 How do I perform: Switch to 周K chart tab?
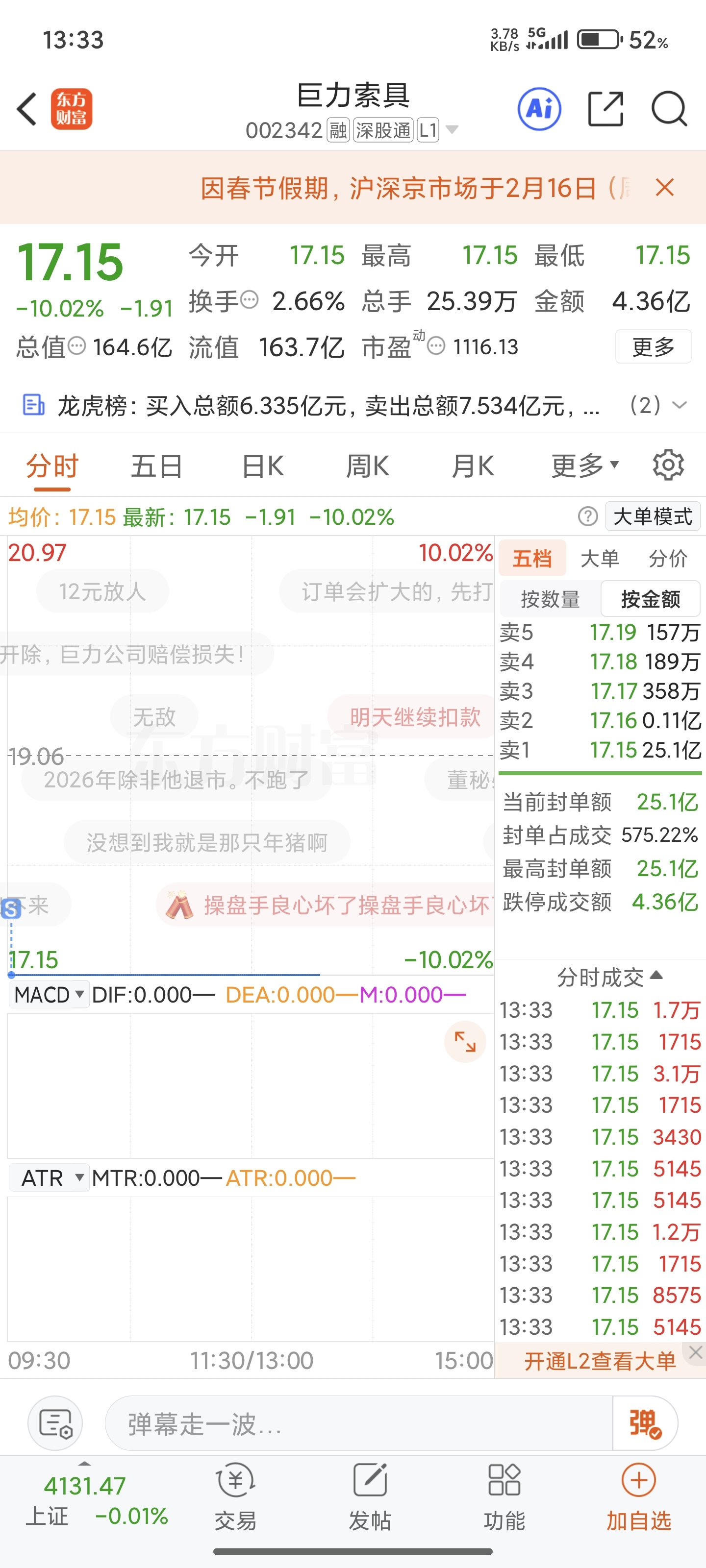click(x=367, y=465)
